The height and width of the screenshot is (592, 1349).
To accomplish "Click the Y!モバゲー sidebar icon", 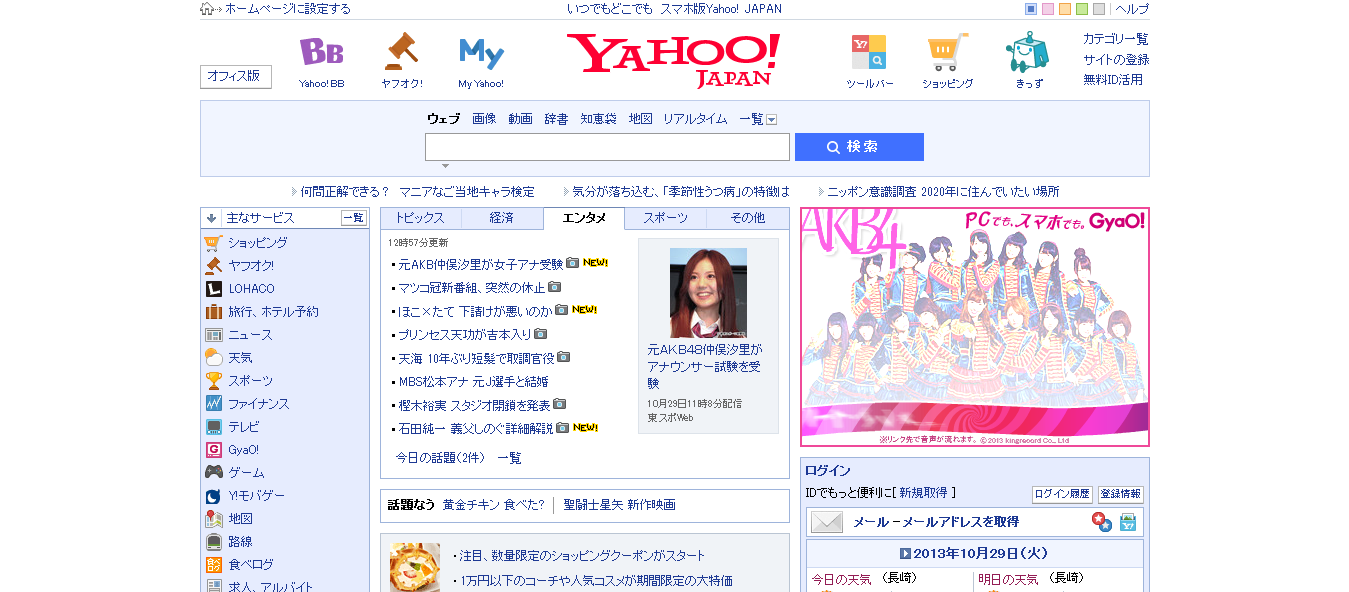I will pyautogui.click(x=213, y=496).
